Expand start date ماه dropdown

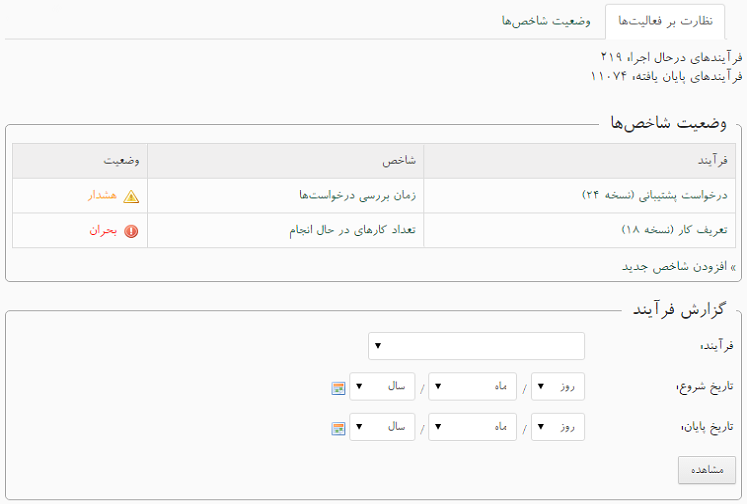(473, 386)
